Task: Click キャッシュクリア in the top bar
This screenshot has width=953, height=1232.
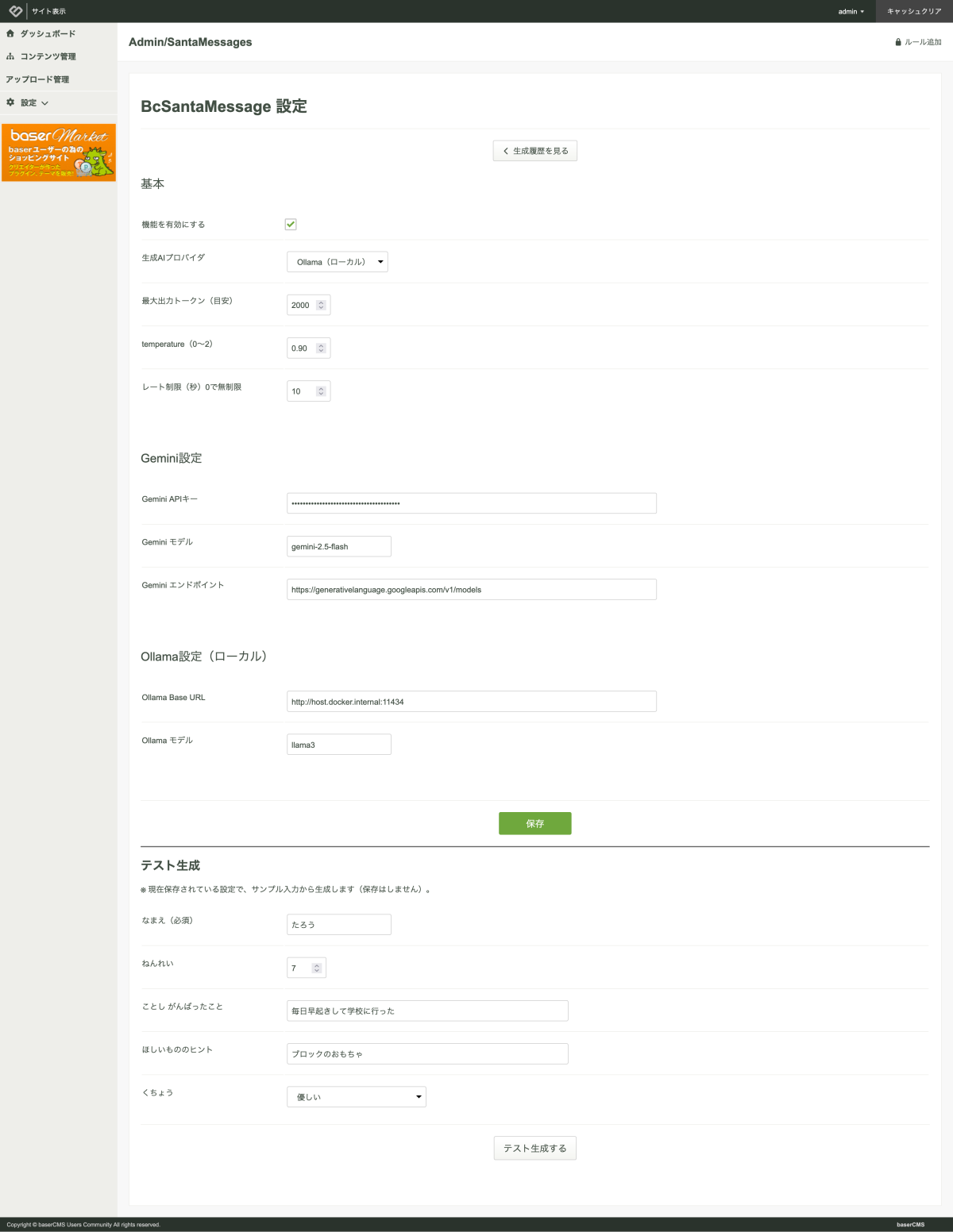Action: pyautogui.click(x=913, y=11)
